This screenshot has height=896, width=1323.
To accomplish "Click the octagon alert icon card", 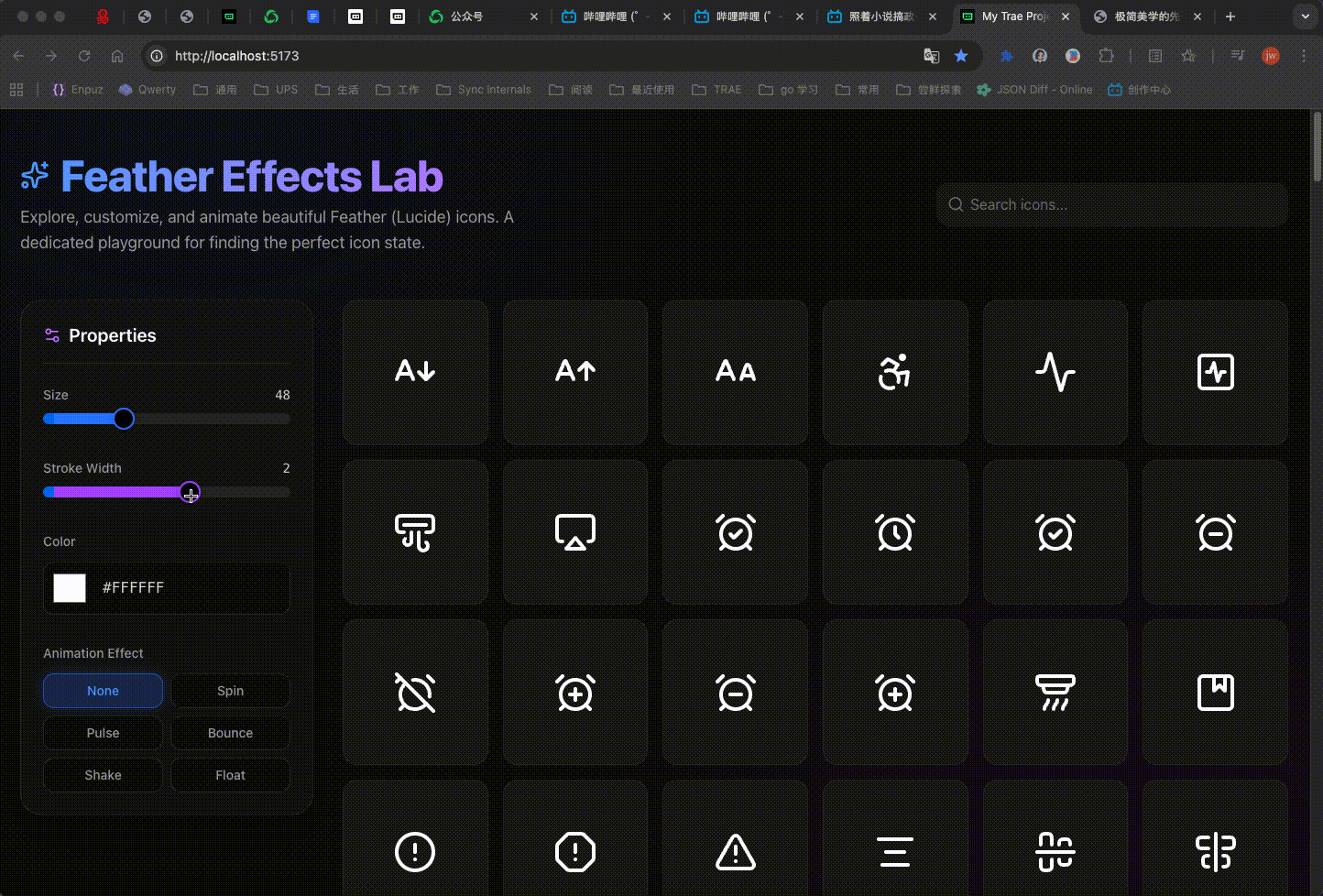I will pos(574,852).
